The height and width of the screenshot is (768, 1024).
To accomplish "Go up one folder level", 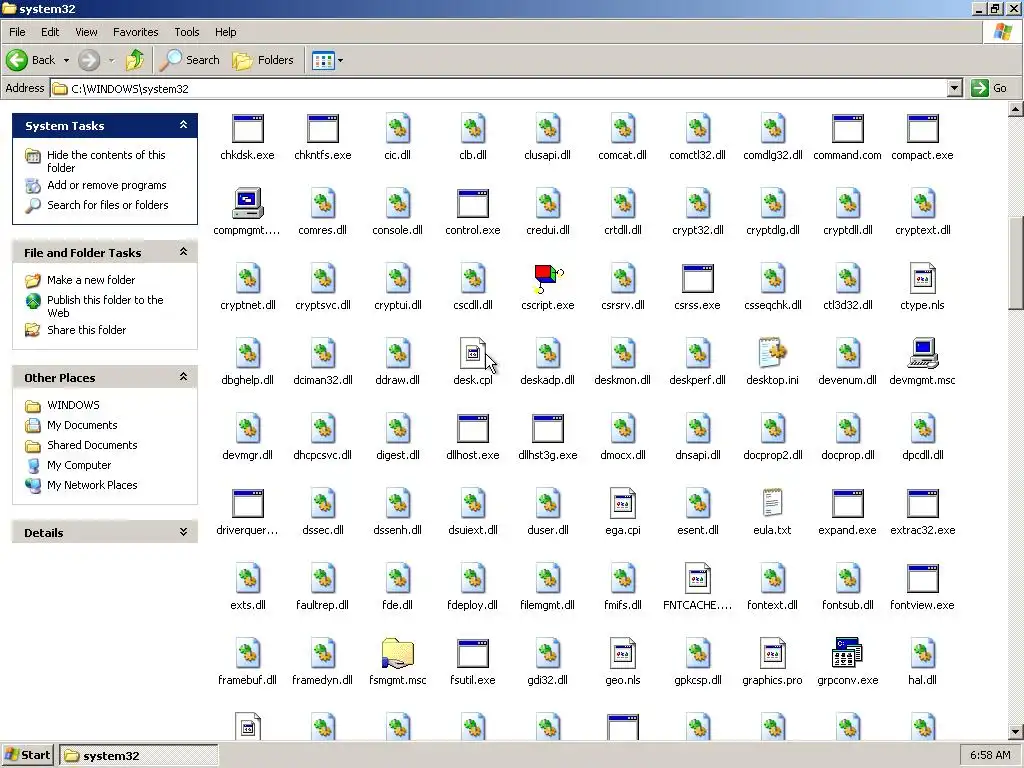I will coord(135,60).
